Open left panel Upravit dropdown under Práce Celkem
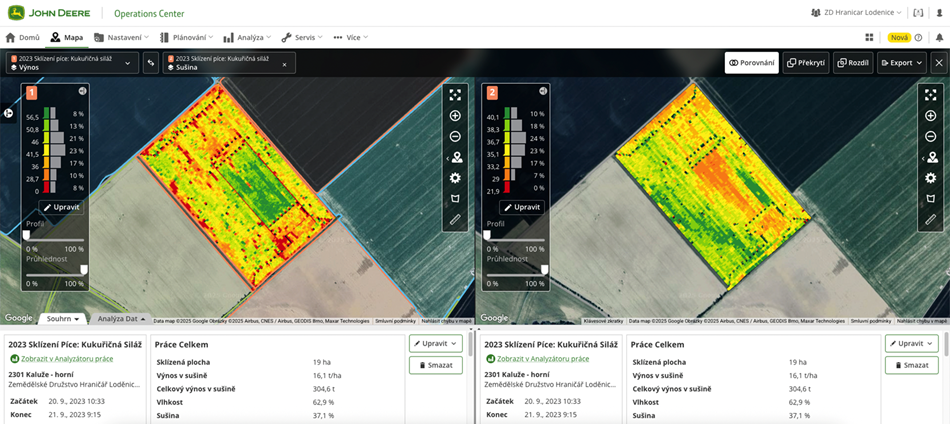 pos(436,343)
